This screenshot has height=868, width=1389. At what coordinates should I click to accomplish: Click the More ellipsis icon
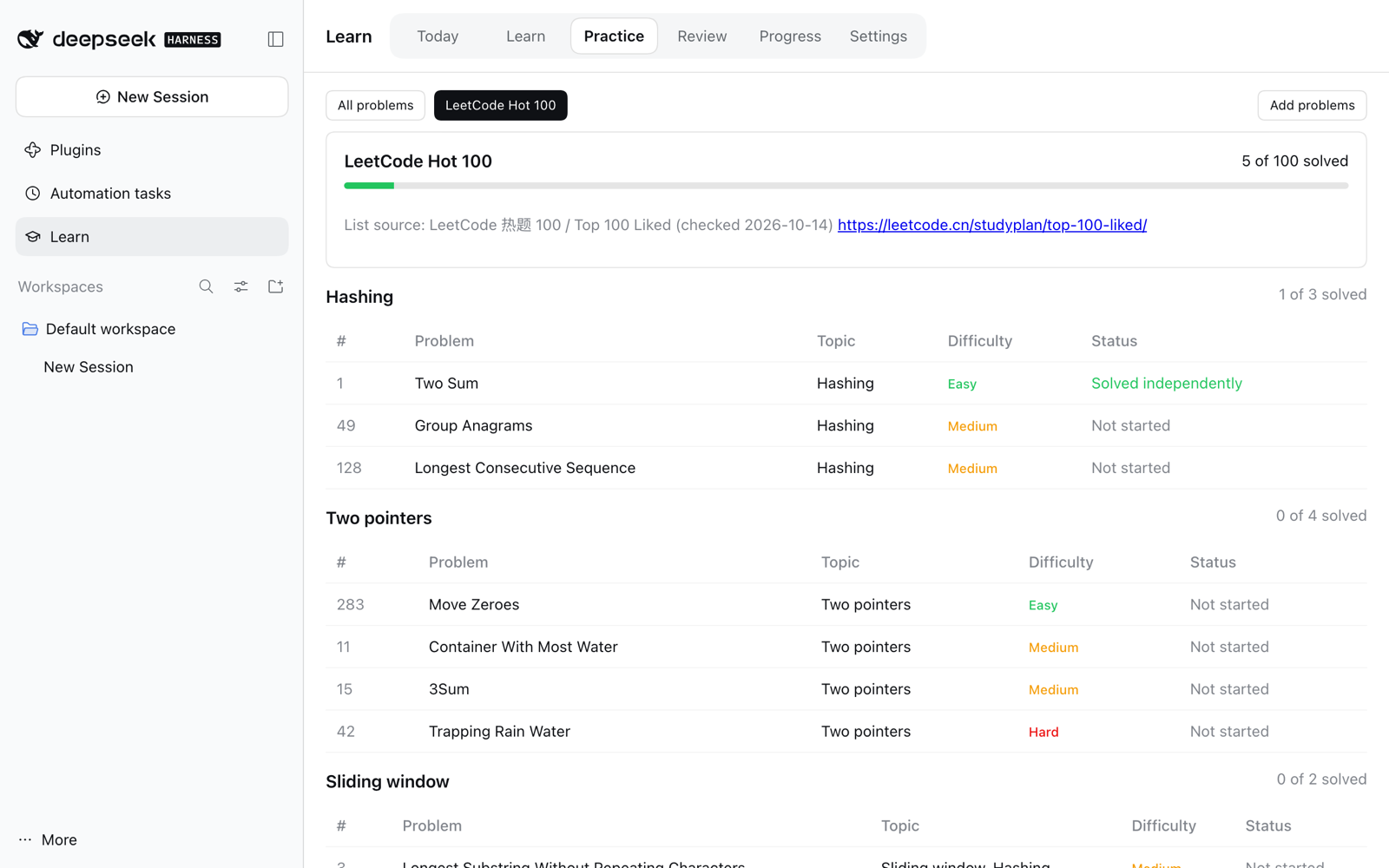point(25,839)
